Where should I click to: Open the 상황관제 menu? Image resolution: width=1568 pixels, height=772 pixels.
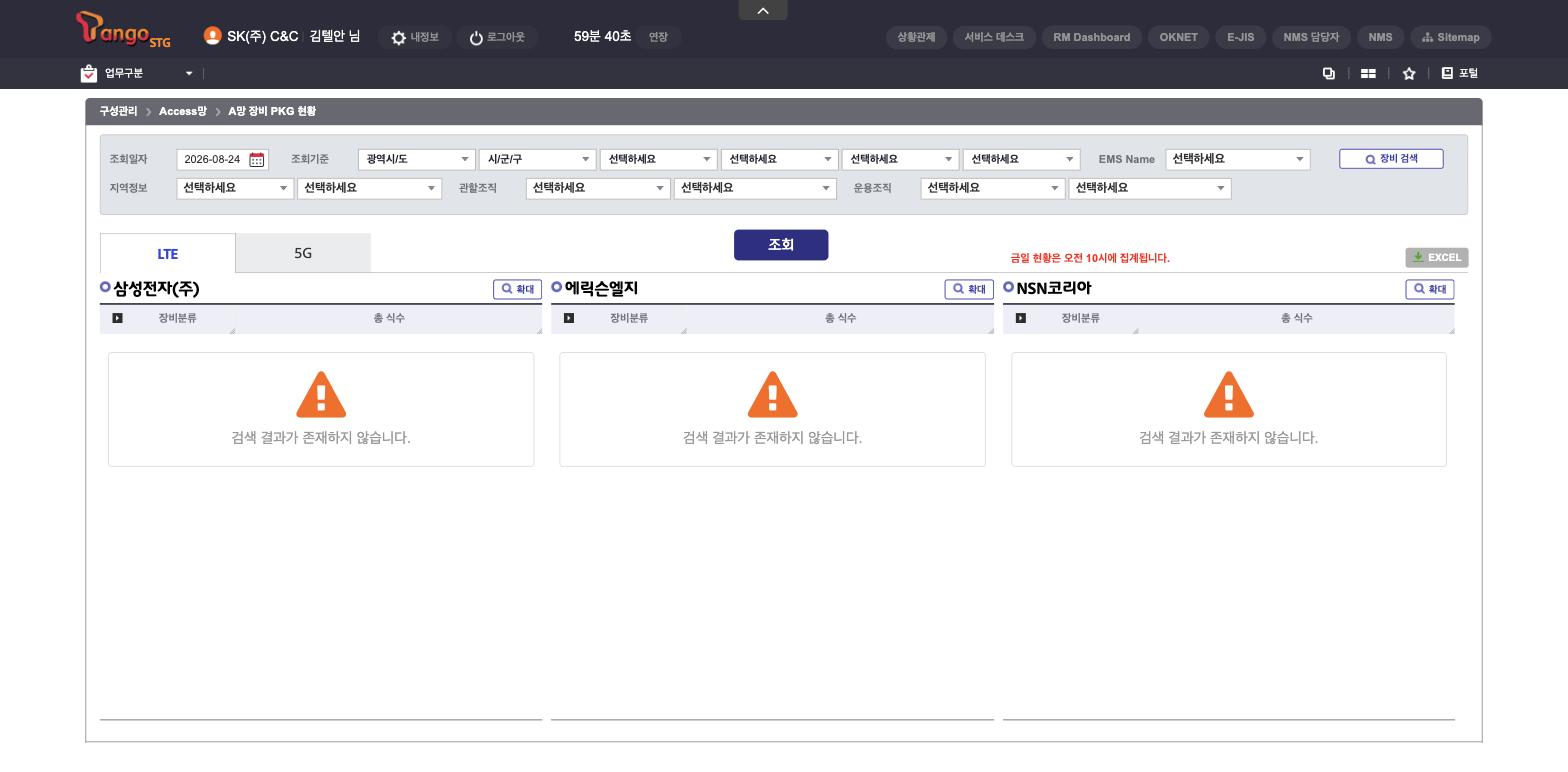tap(916, 37)
